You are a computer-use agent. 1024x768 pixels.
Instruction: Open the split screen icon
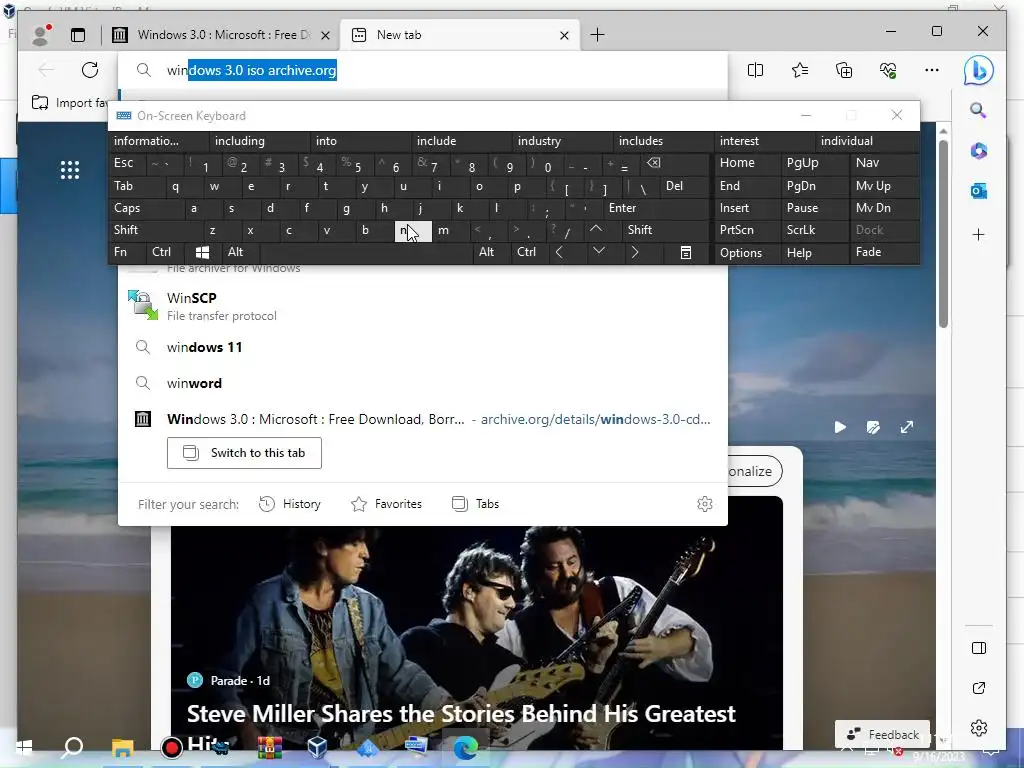click(x=756, y=70)
